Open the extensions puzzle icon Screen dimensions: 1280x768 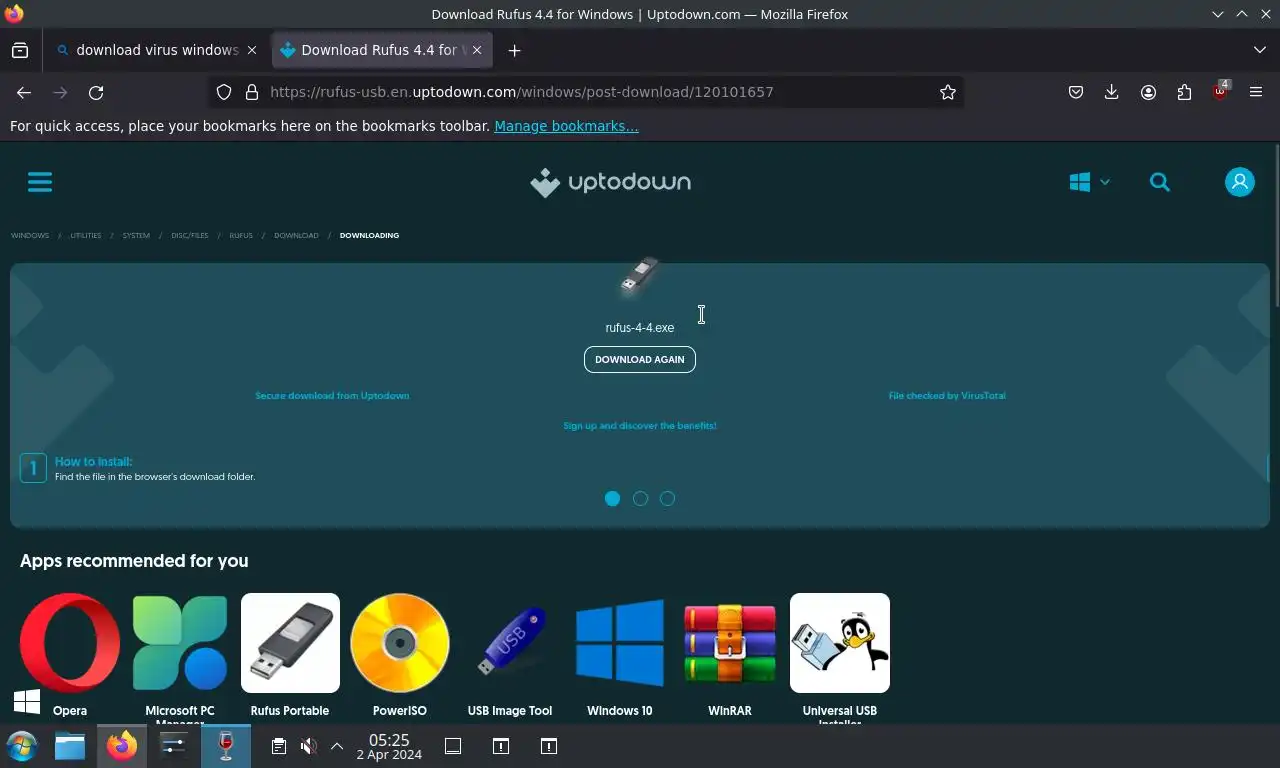coord(1184,92)
